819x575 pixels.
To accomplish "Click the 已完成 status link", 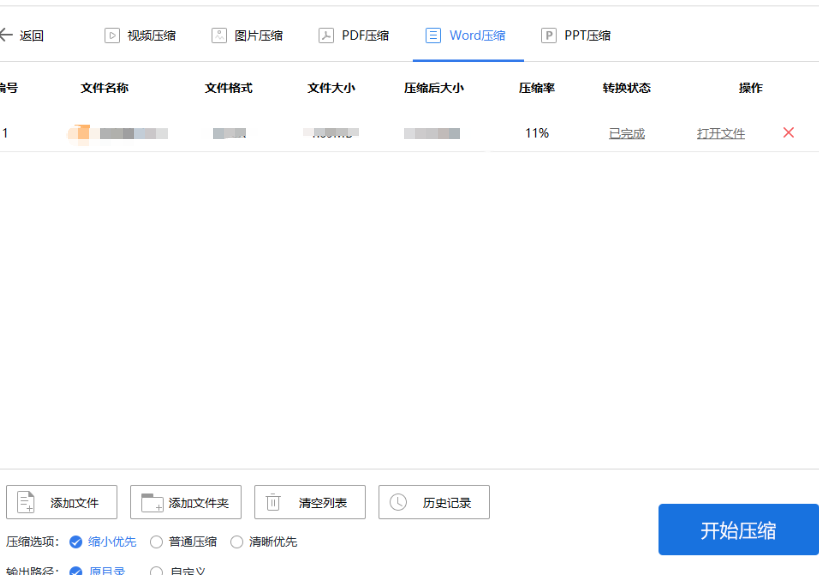I will [x=627, y=133].
